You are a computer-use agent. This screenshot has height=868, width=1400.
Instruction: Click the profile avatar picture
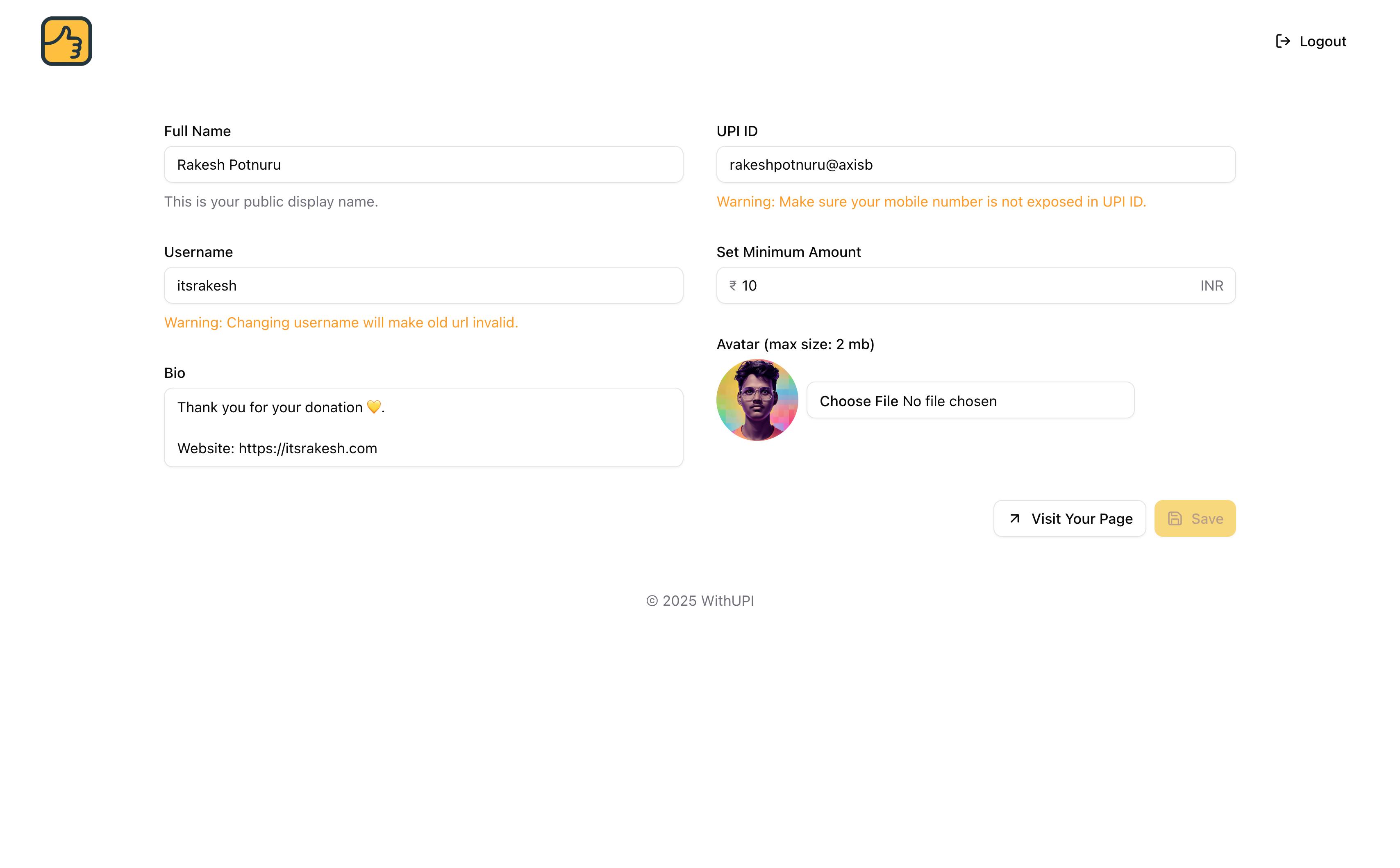(757, 400)
